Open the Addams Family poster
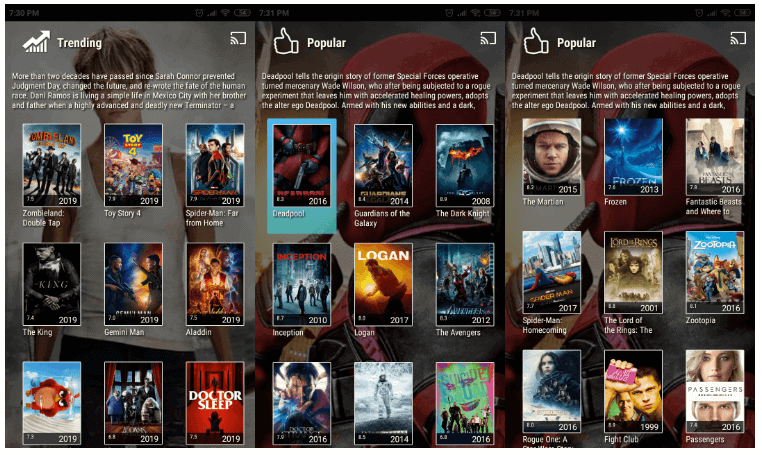The image size is (762, 455). 133,403
